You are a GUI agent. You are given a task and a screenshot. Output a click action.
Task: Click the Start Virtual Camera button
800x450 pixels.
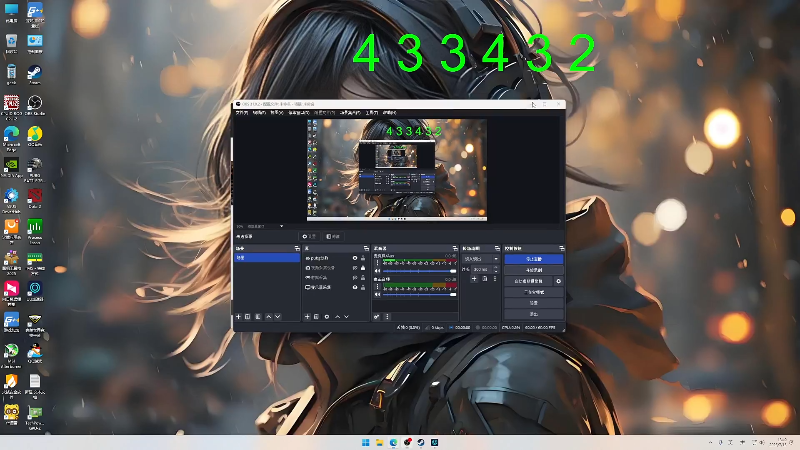528,281
